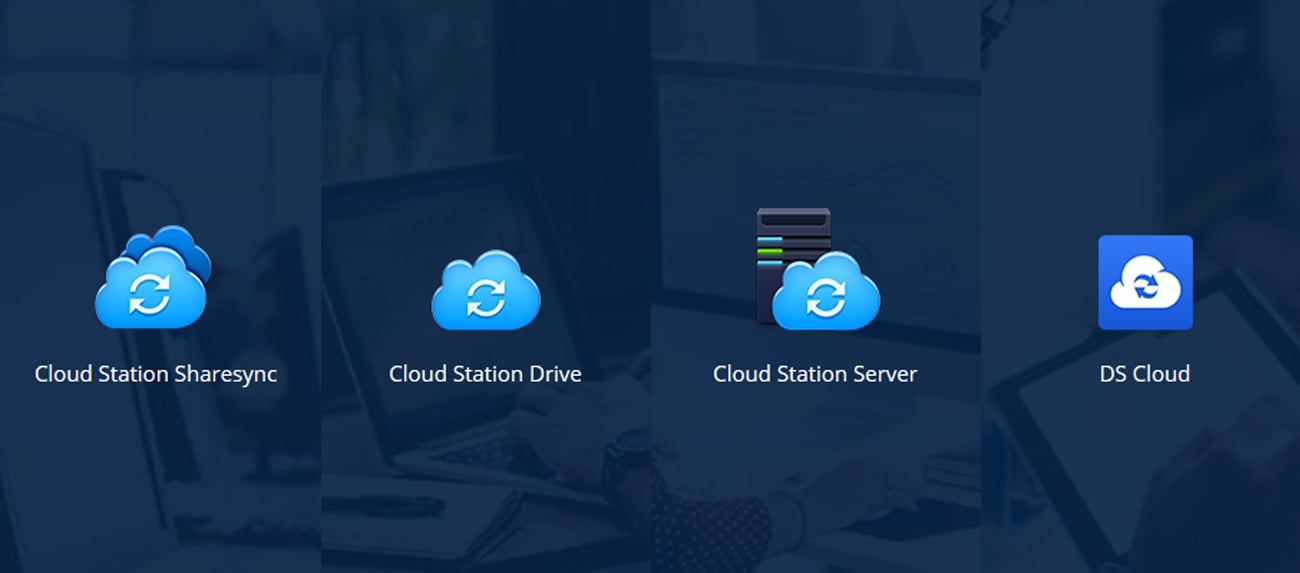This screenshot has width=1300, height=573.
Task: Open the Cloud Station Sharesync cloud icon
Action: point(152,278)
